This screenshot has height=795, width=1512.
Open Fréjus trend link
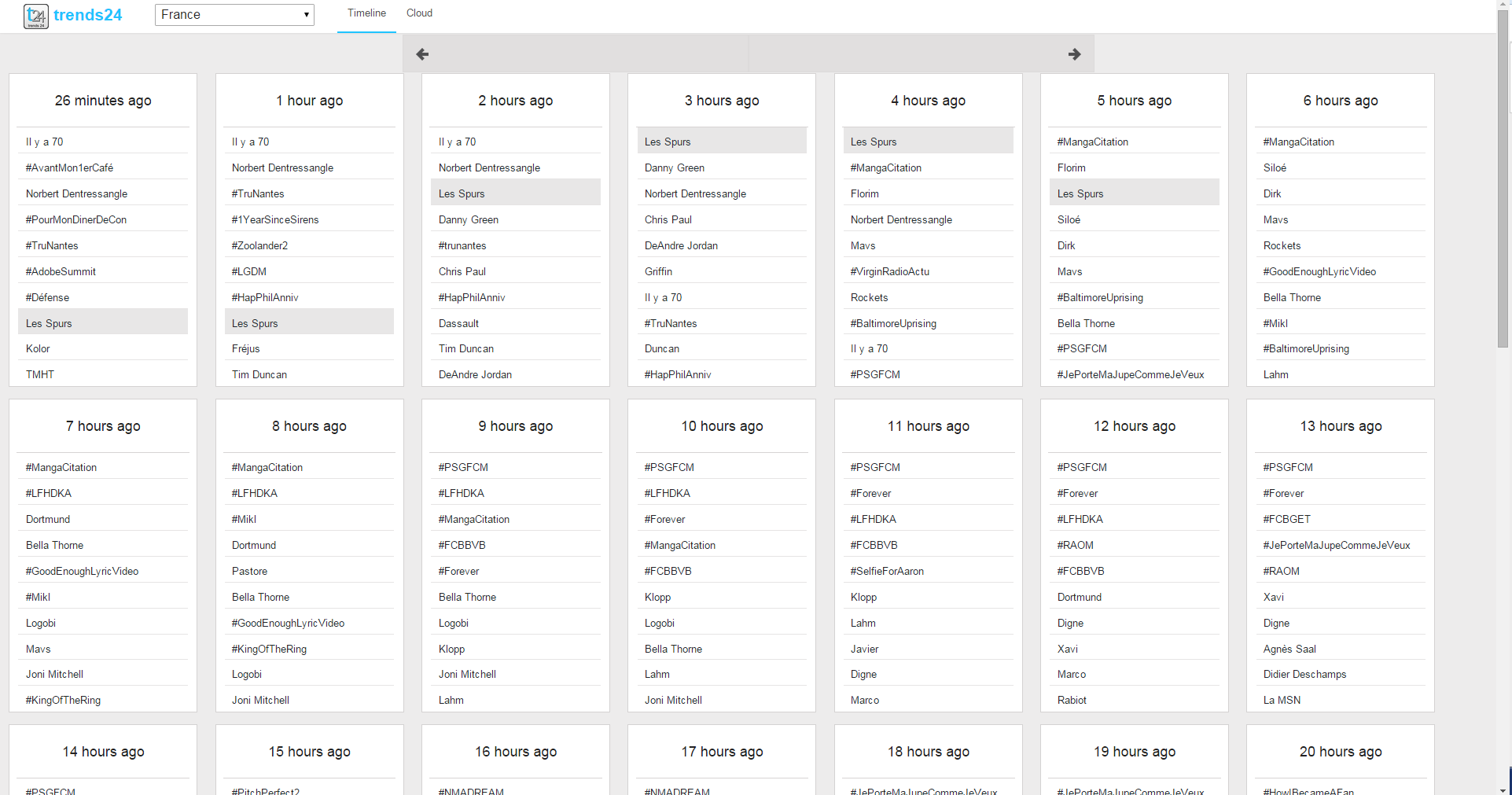(246, 348)
